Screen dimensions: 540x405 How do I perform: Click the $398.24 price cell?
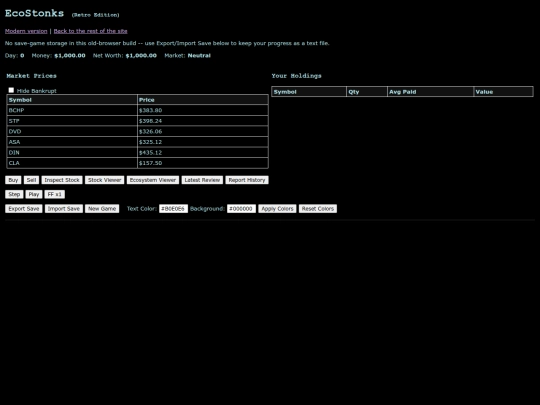pos(202,121)
